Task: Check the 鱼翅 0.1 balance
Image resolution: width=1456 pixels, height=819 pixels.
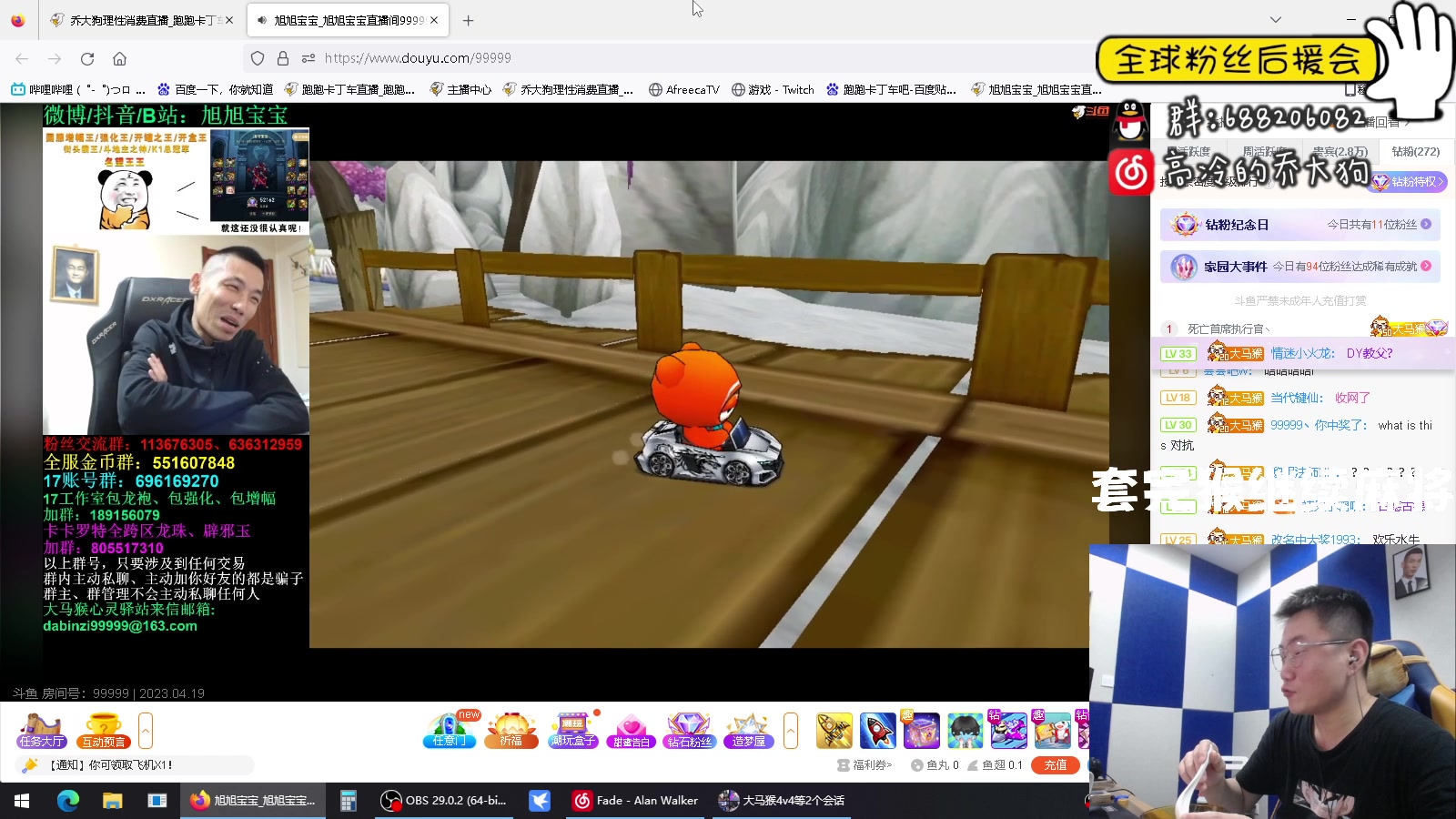Action: [995, 765]
